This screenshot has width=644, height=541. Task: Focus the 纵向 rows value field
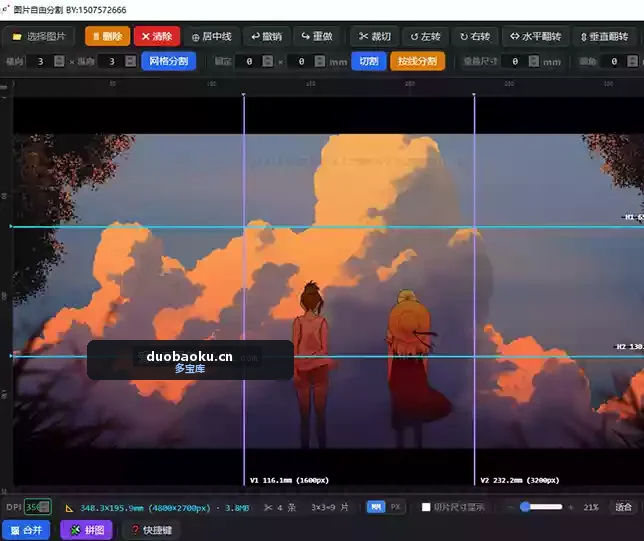112,61
